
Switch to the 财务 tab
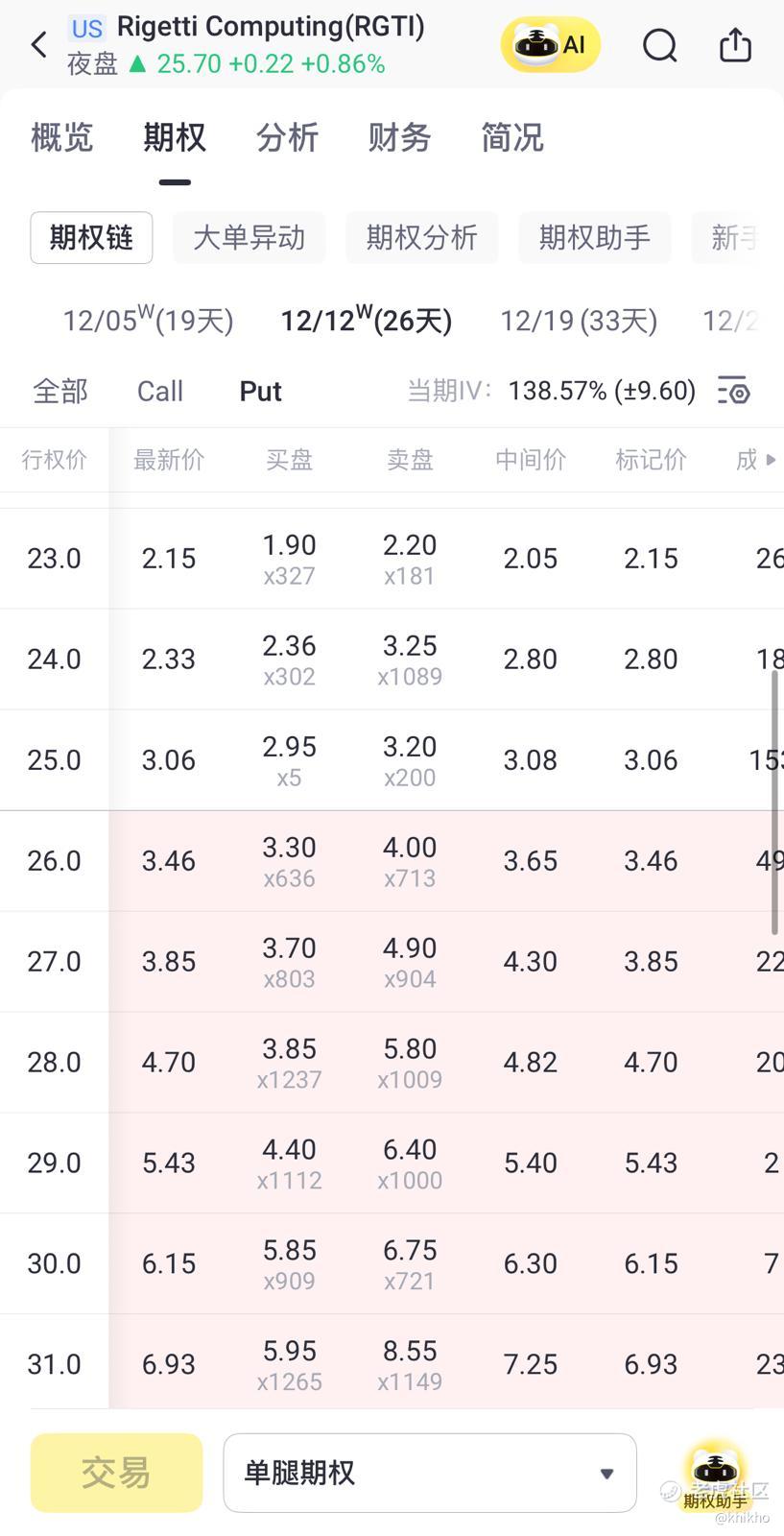tap(399, 138)
